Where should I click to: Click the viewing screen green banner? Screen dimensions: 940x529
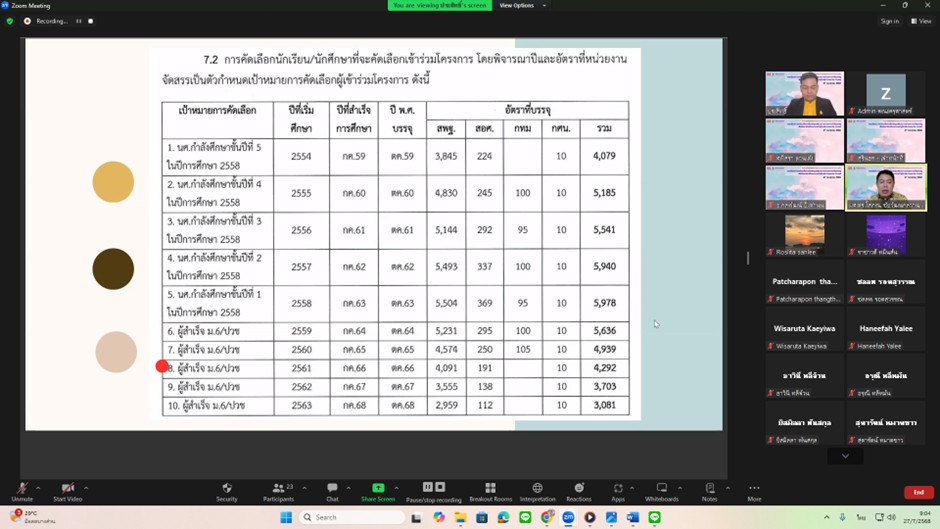point(439,5)
